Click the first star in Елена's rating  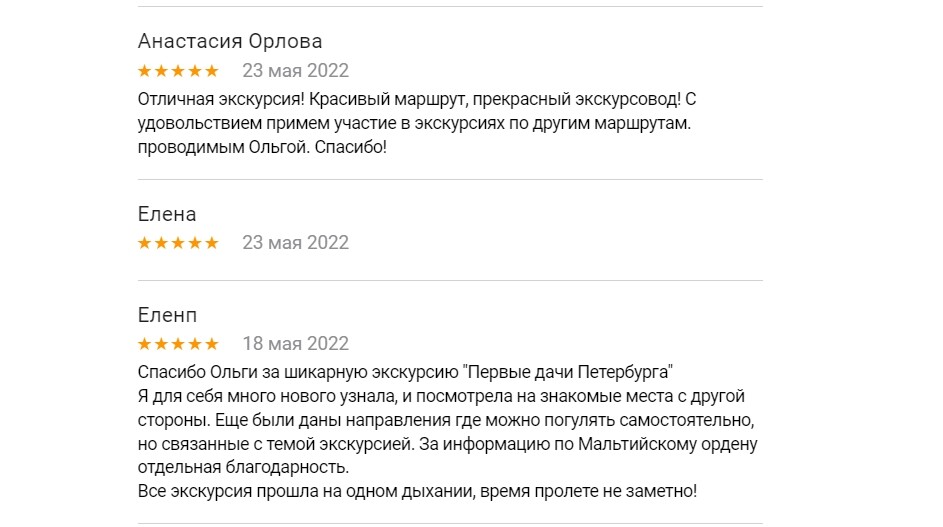(145, 243)
